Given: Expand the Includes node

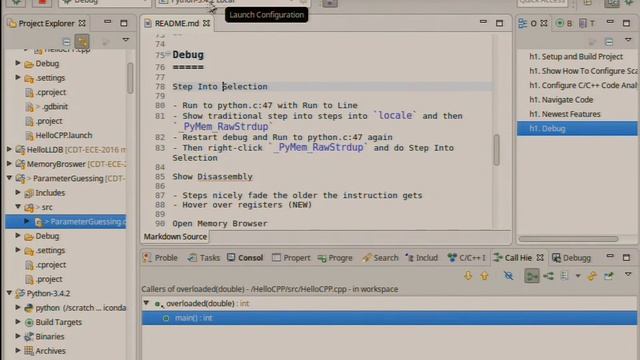Looking at the screenshot, I should [x=18, y=192].
